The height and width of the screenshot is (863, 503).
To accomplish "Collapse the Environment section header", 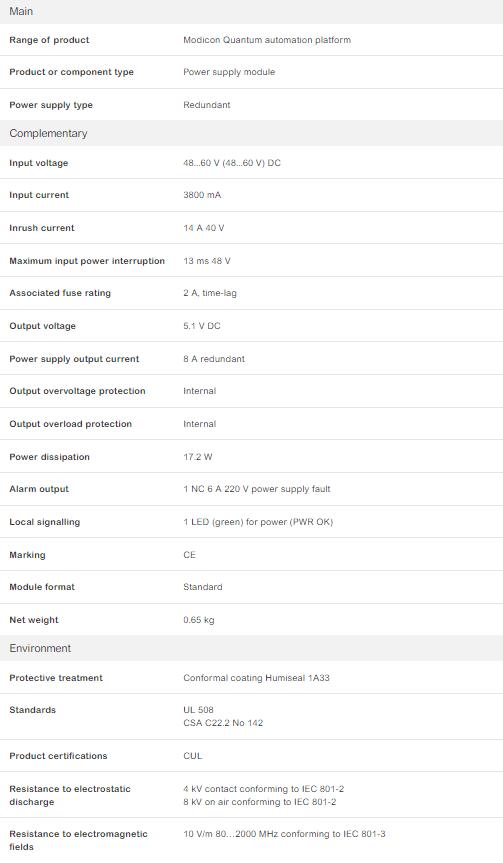I will pyautogui.click(x=252, y=648).
